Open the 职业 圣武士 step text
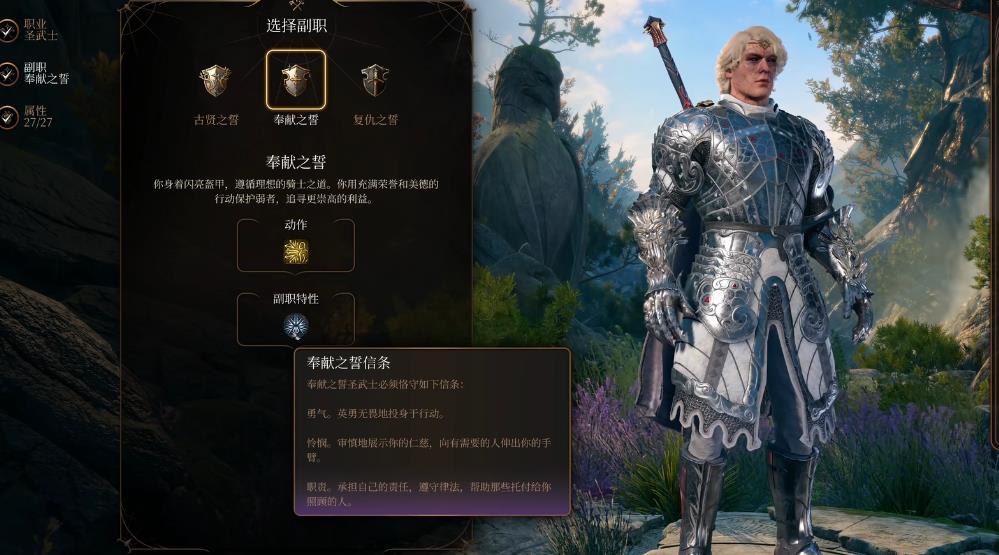 (41, 30)
